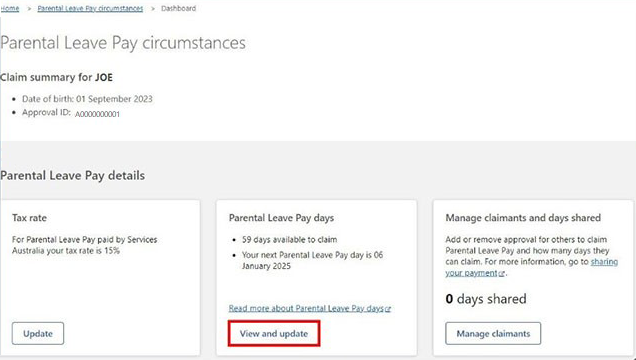636x360 pixels.
Task: Open Parental Leave Pay circumstances breadcrumb
Action: 90,9
